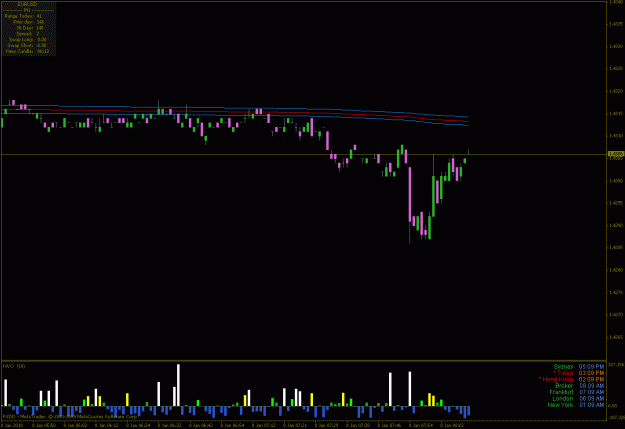Click the long pink bearish candle body
The height and width of the screenshot is (429, 625).
click(x=410, y=194)
